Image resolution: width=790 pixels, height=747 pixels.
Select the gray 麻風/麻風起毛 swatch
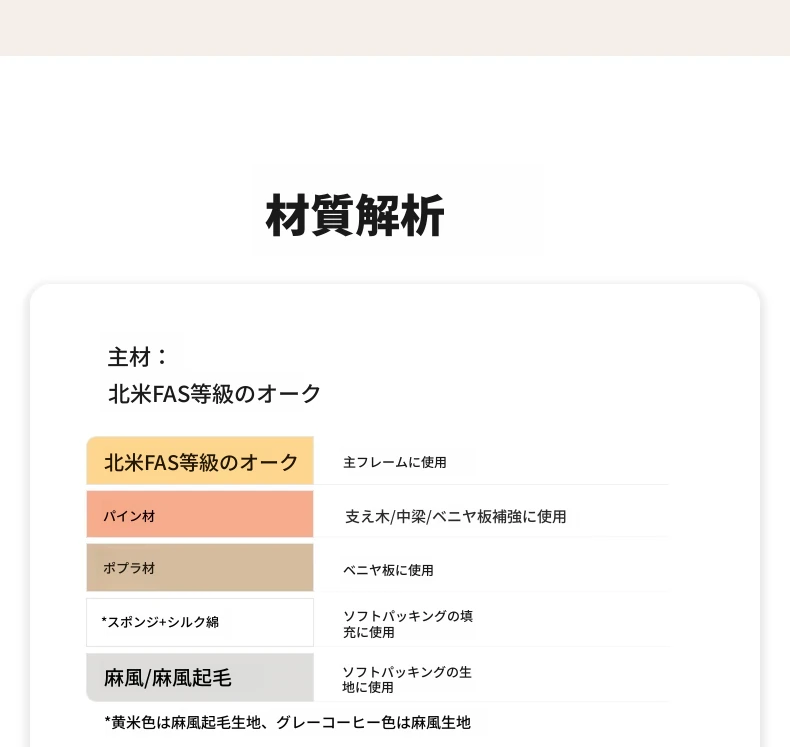click(x=200, y=677)
